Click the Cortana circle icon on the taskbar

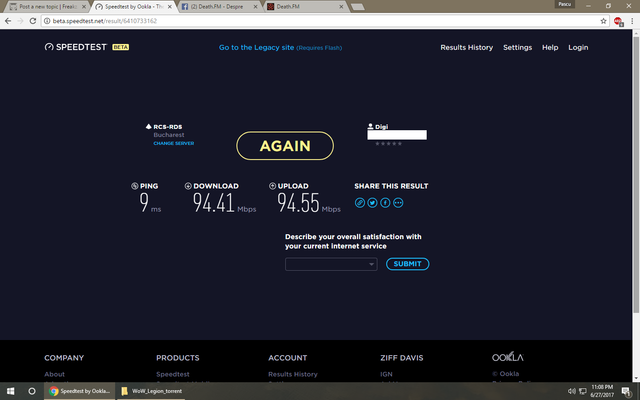32,391
